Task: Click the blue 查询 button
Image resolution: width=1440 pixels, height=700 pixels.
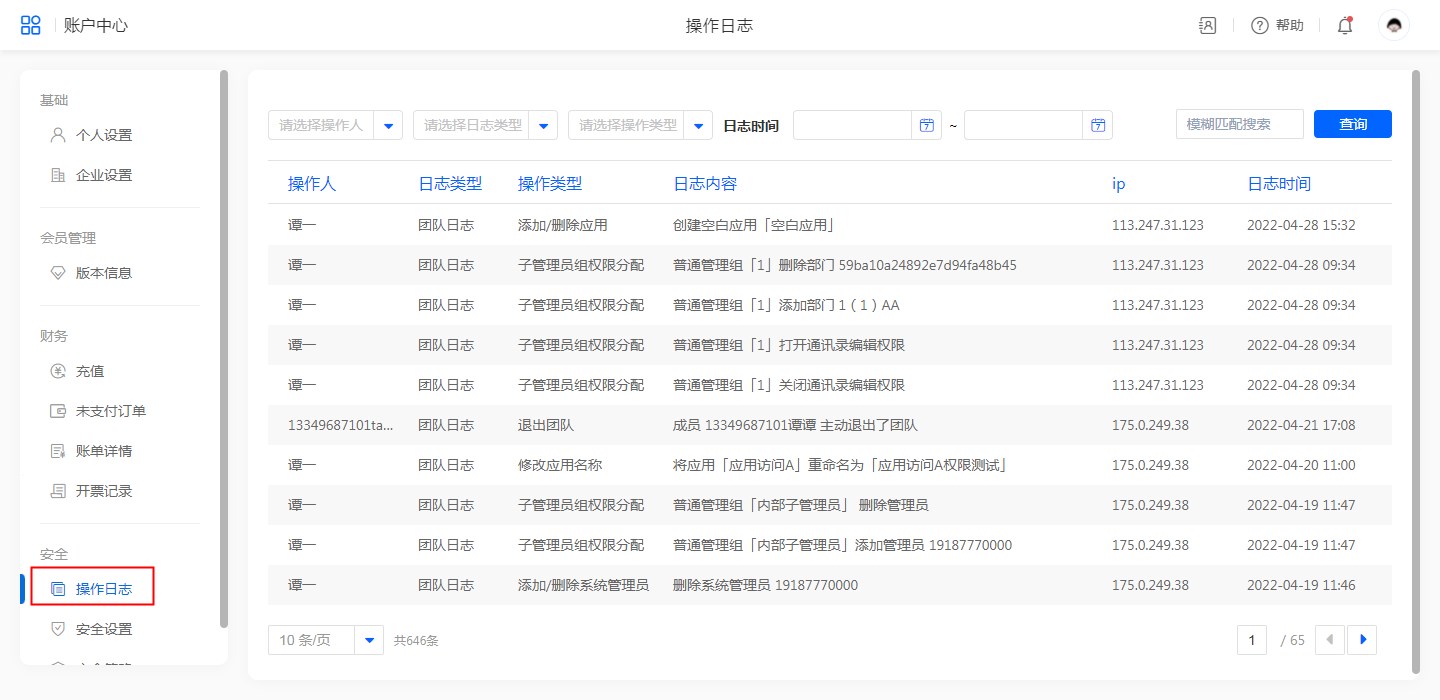Action: (x=1352, y=124)
